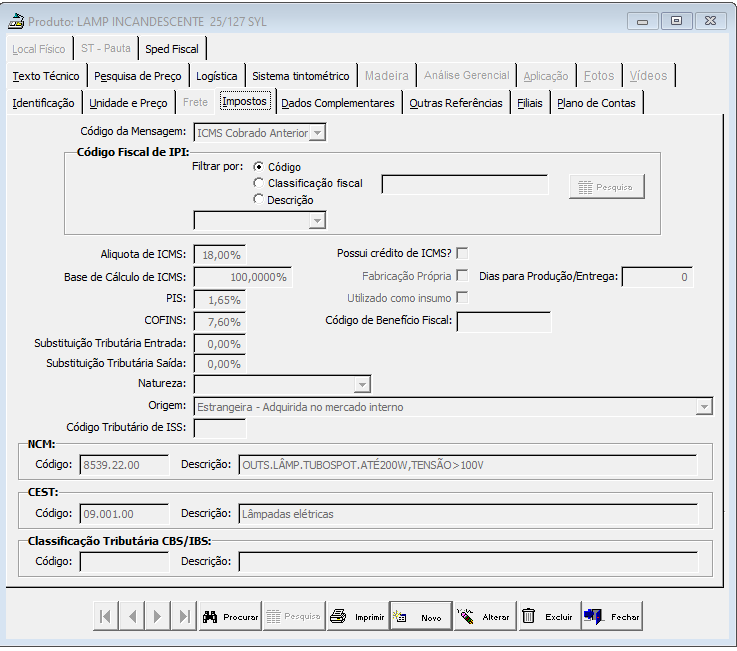Click the Código de Benefício Fiscal field
The height and width of the screenshot is (651, 737).
503,322
